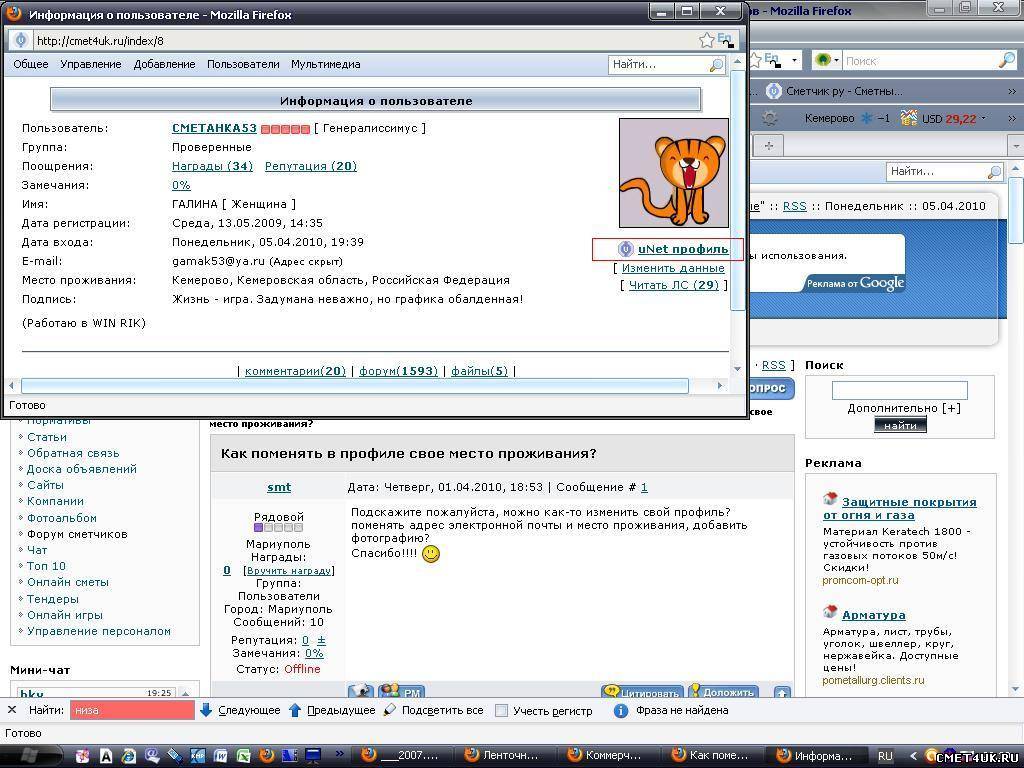Open the Мультимедиа menu
Screen dimensions: 1024x768
pos(326,64)
